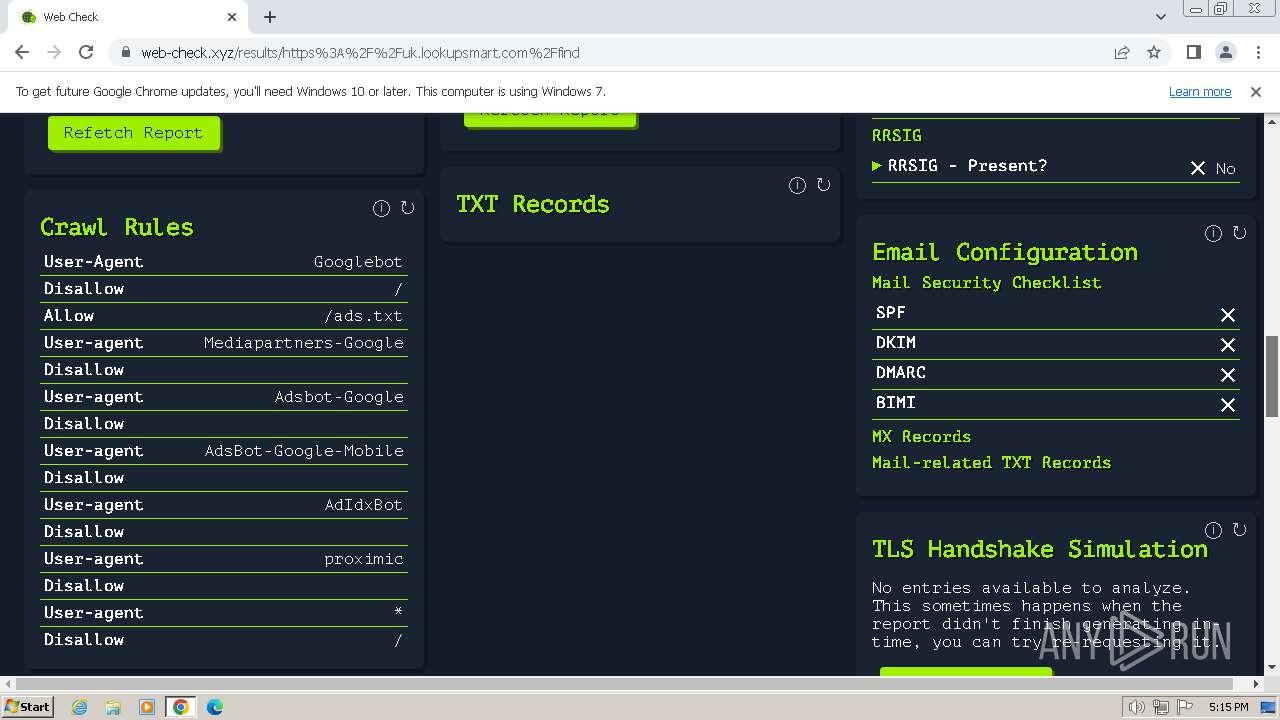Select the Googlebot user-agent value
Image resolution: width=1280 pixels, height=720 pixels.
click(358, 262)
